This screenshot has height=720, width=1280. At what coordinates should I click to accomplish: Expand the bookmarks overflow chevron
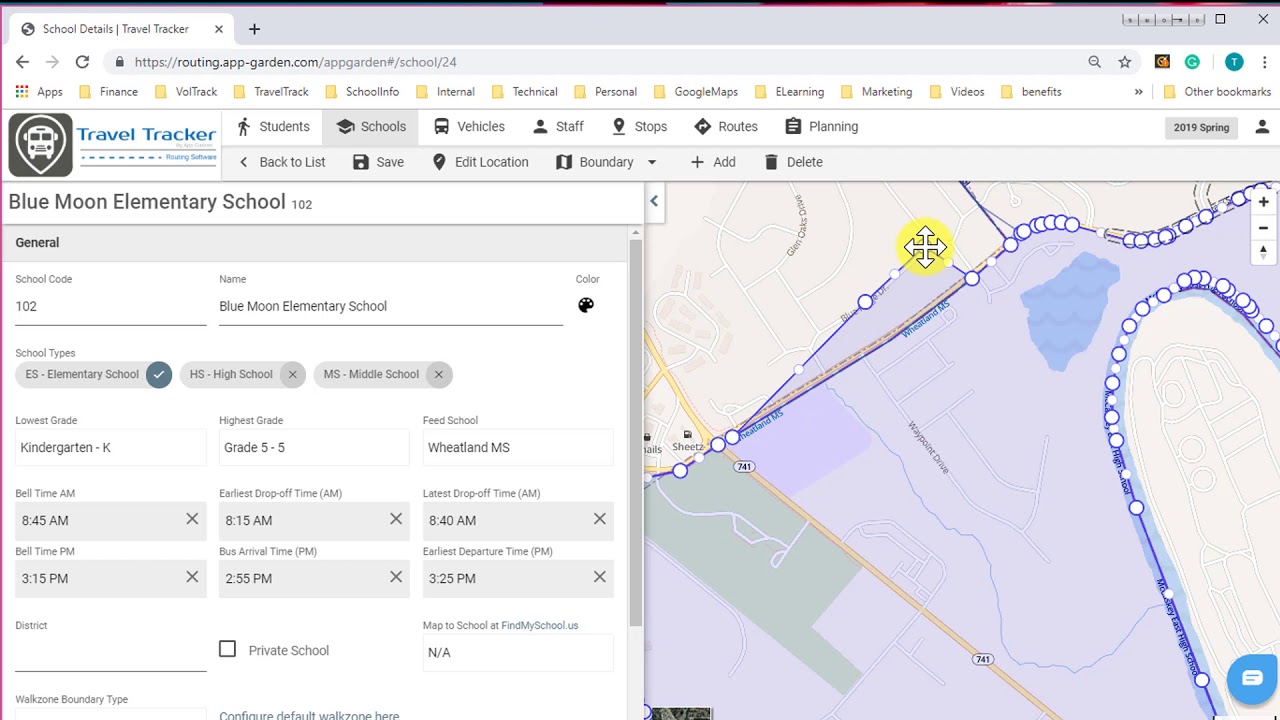click(1138, 91)
